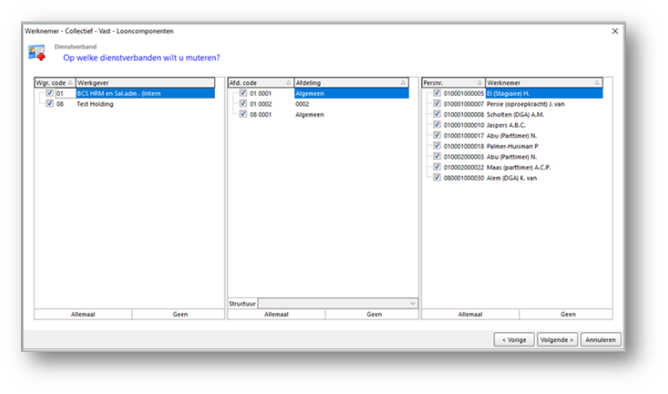Go to next step with Volgende
This screenshot has height=394, width=668.
[x=557, y=339]
